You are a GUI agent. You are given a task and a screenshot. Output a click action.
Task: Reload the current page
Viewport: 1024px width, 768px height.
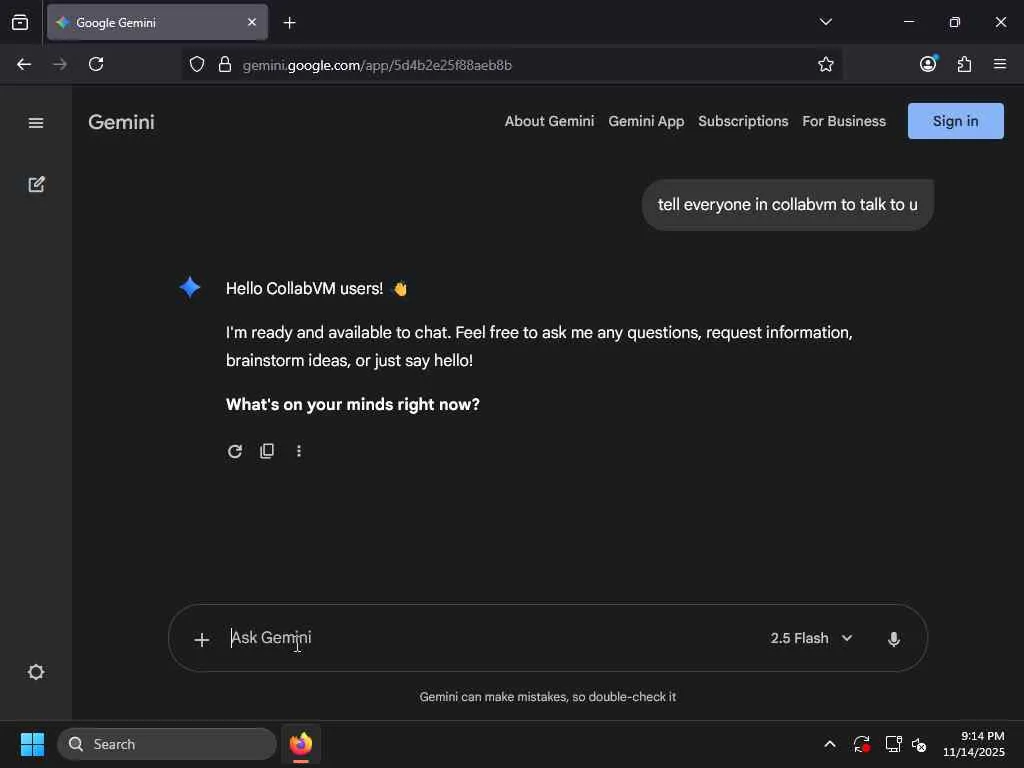96,64
